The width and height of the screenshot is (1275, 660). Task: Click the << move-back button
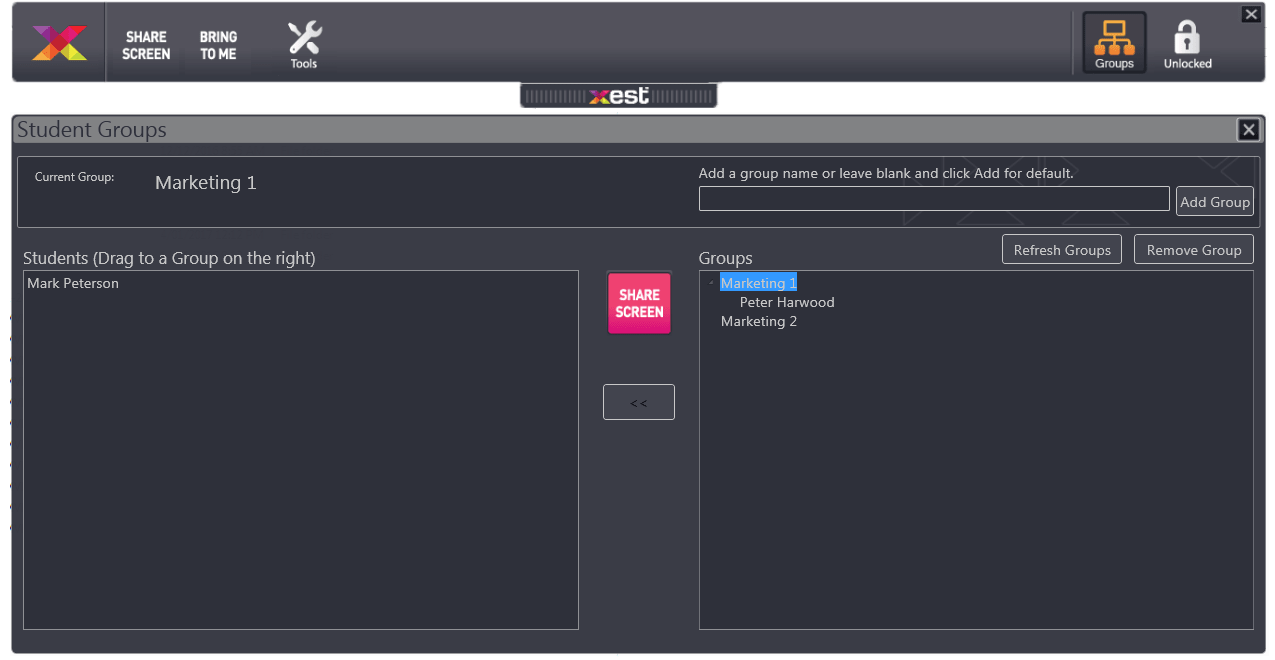pos(639,402)
